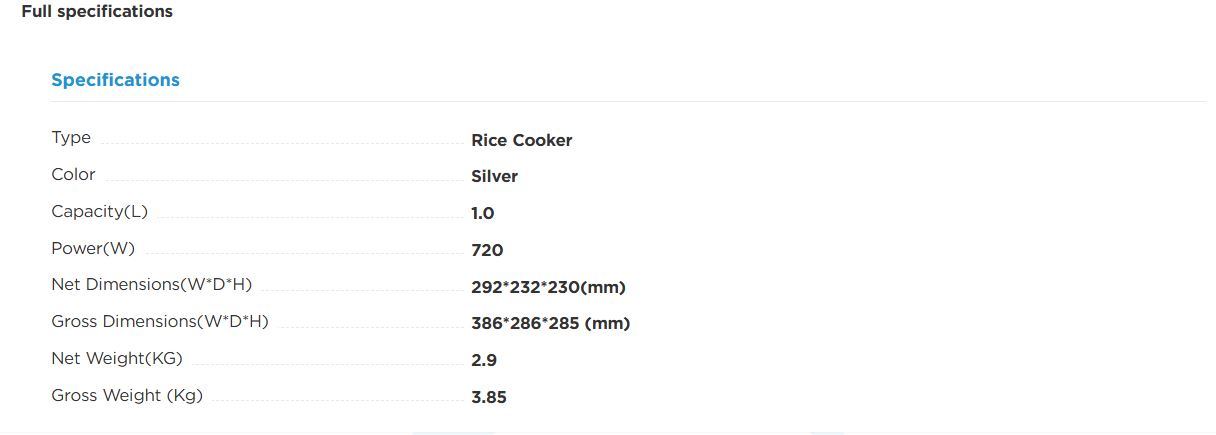
Task: Click the Net Dimensions(W*D*H) label
Action: pos(151,285)
